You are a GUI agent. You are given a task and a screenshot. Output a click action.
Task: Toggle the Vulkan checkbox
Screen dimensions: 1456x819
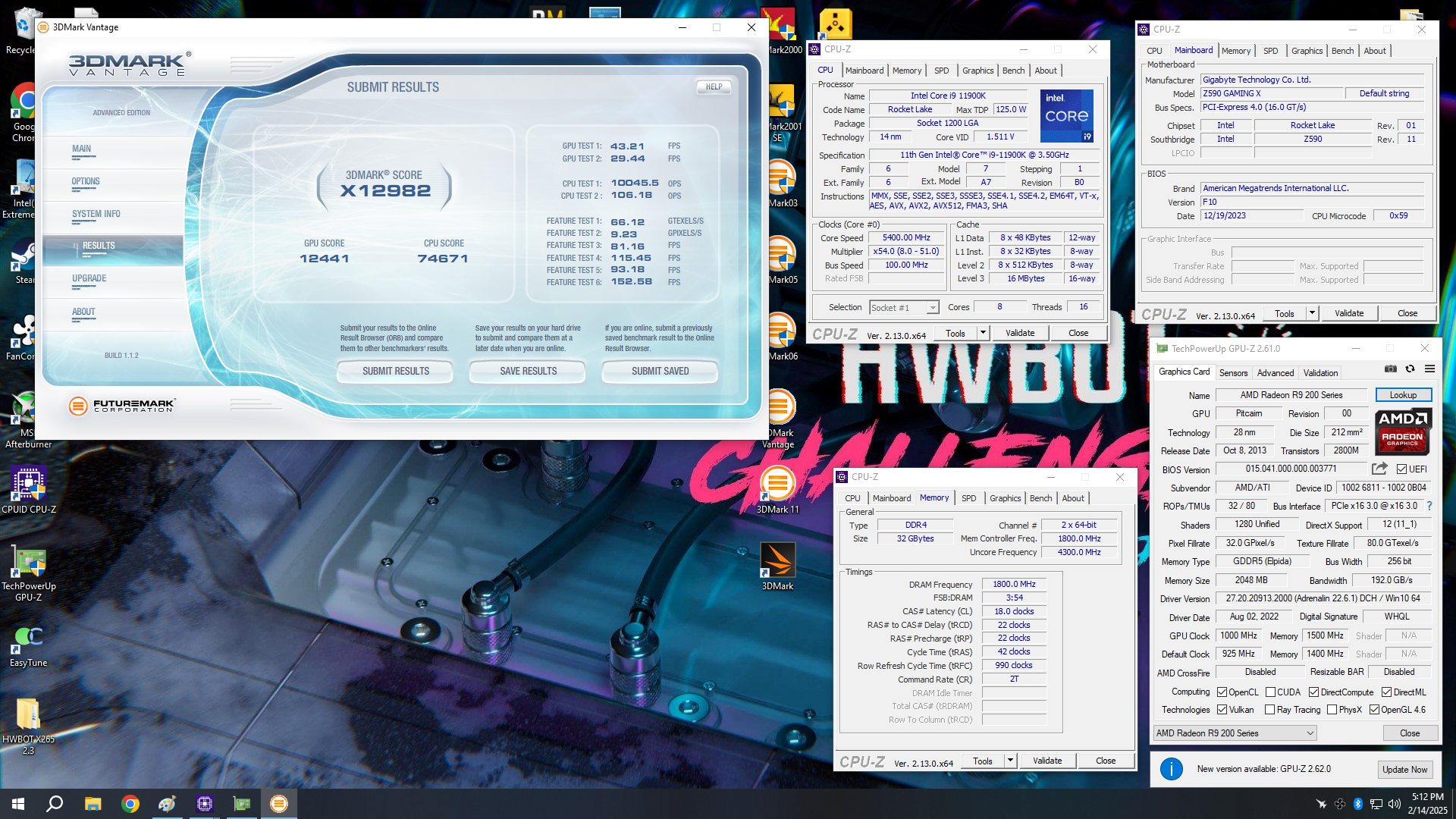(x=1222, y=710)
